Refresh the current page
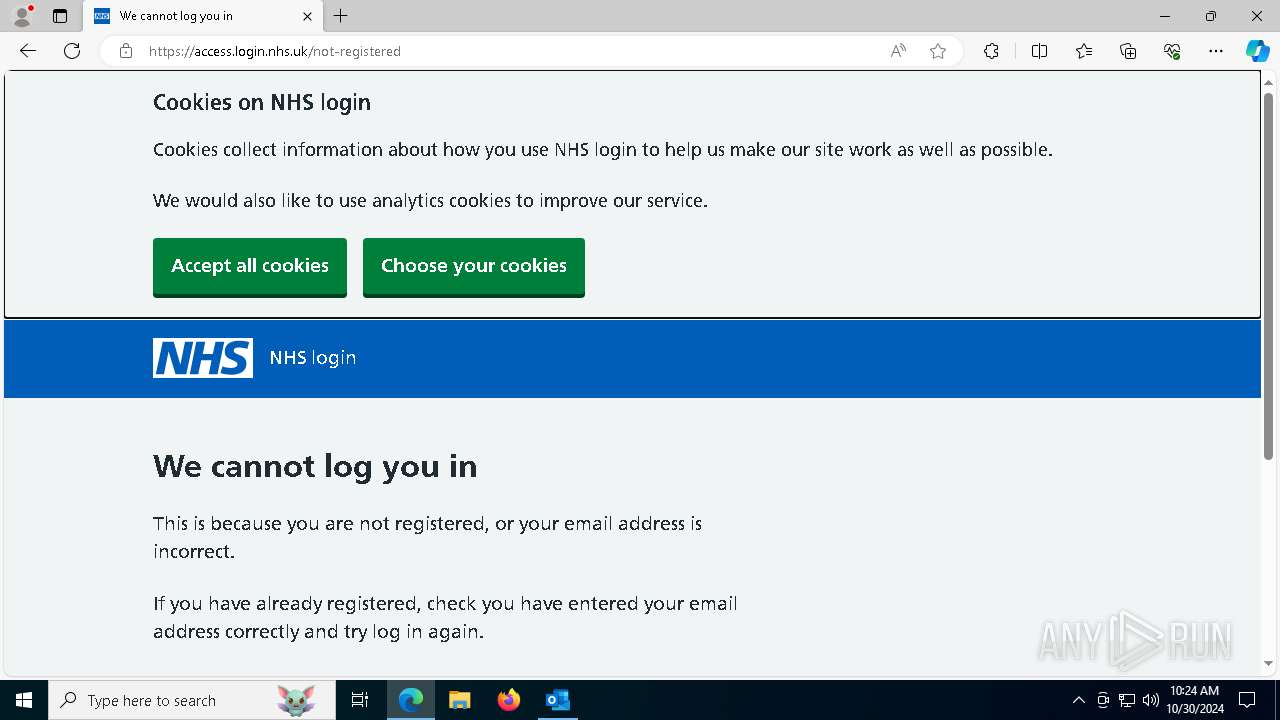This screenshot has width=1280, height=720. (72, 51)
